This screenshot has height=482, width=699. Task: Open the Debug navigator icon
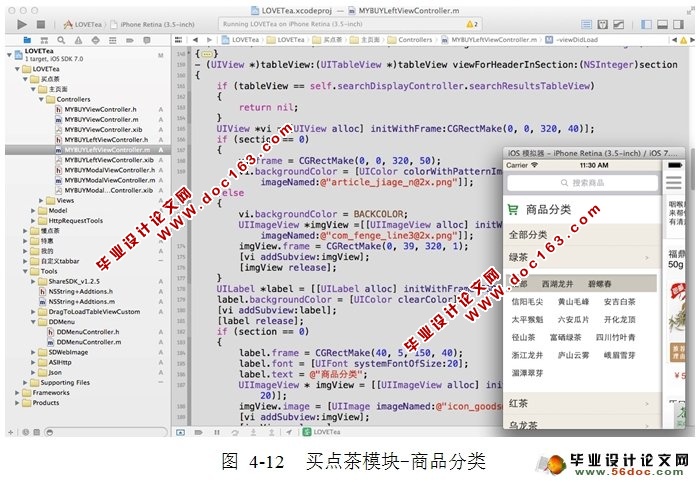(112, 40)
